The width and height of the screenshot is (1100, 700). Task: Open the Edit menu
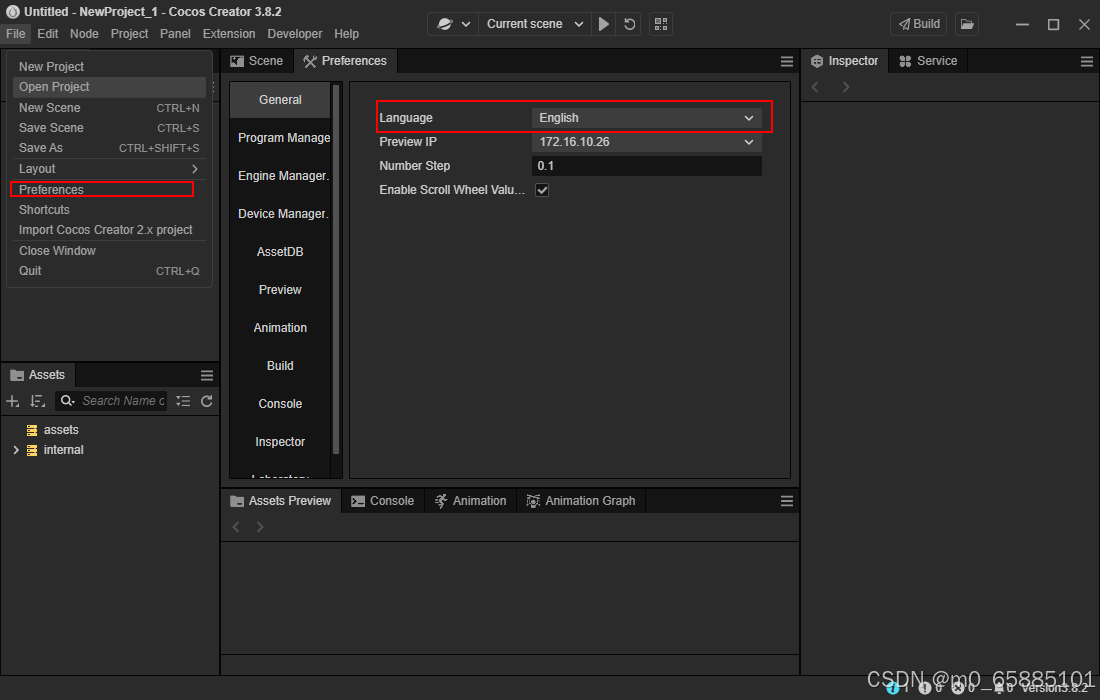[x=48, y=34]
